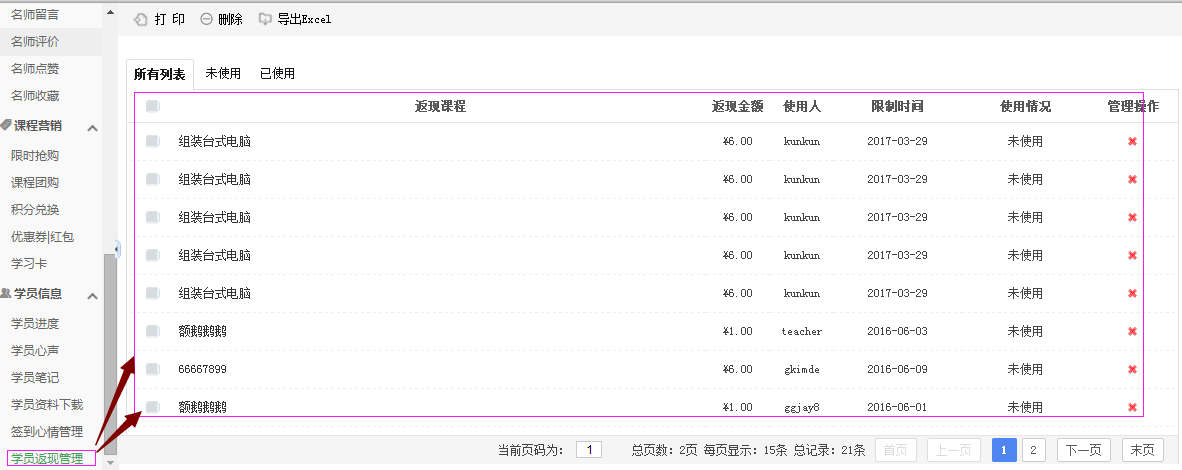Collapse the sidebar using the splitter handle
1182x470 pixels.
(x=117, y=249)
